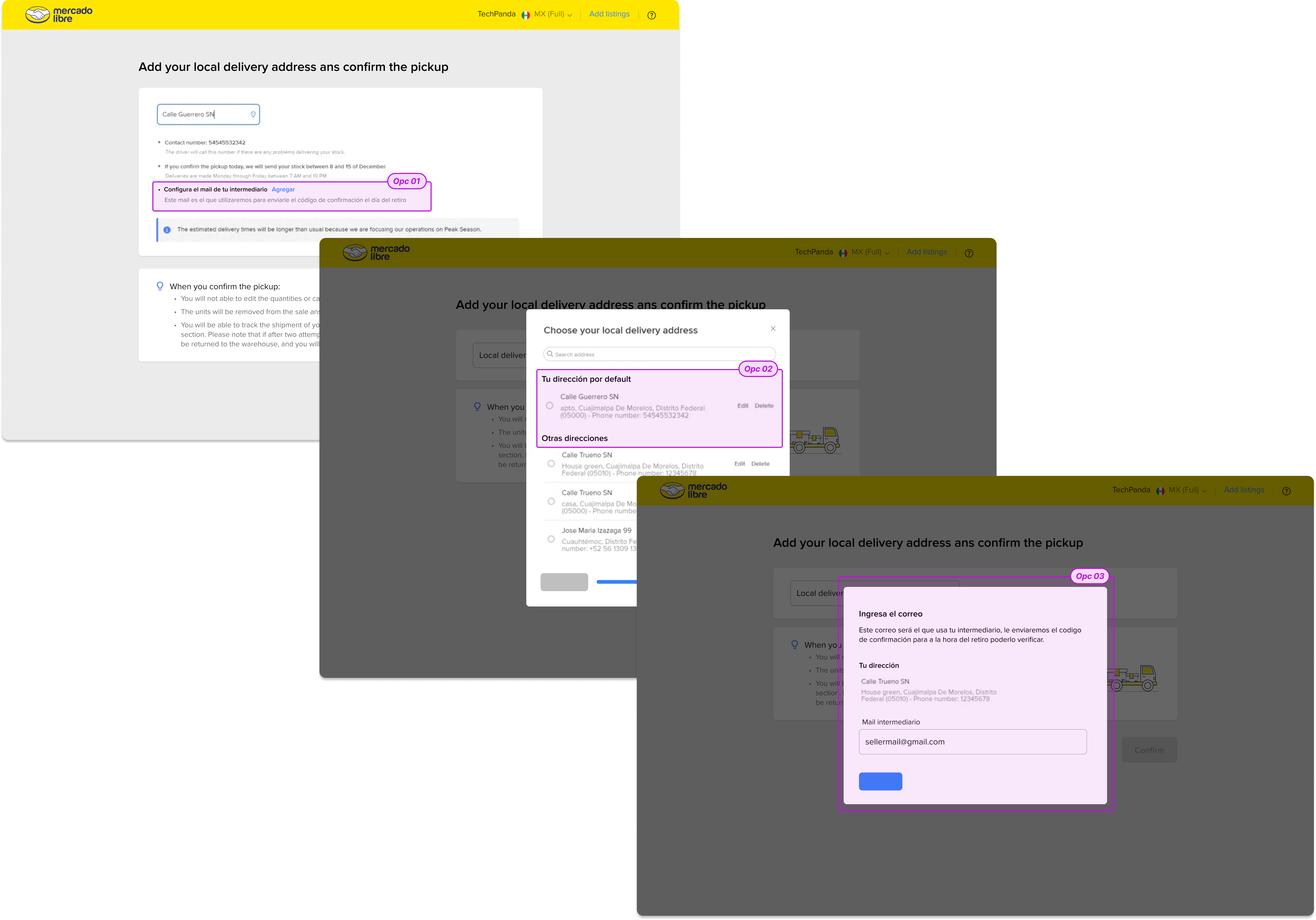Click Edit for the Calle Guerrero SN address
The width and height of the screenshot is (1316, 920).
coord(742,406)
